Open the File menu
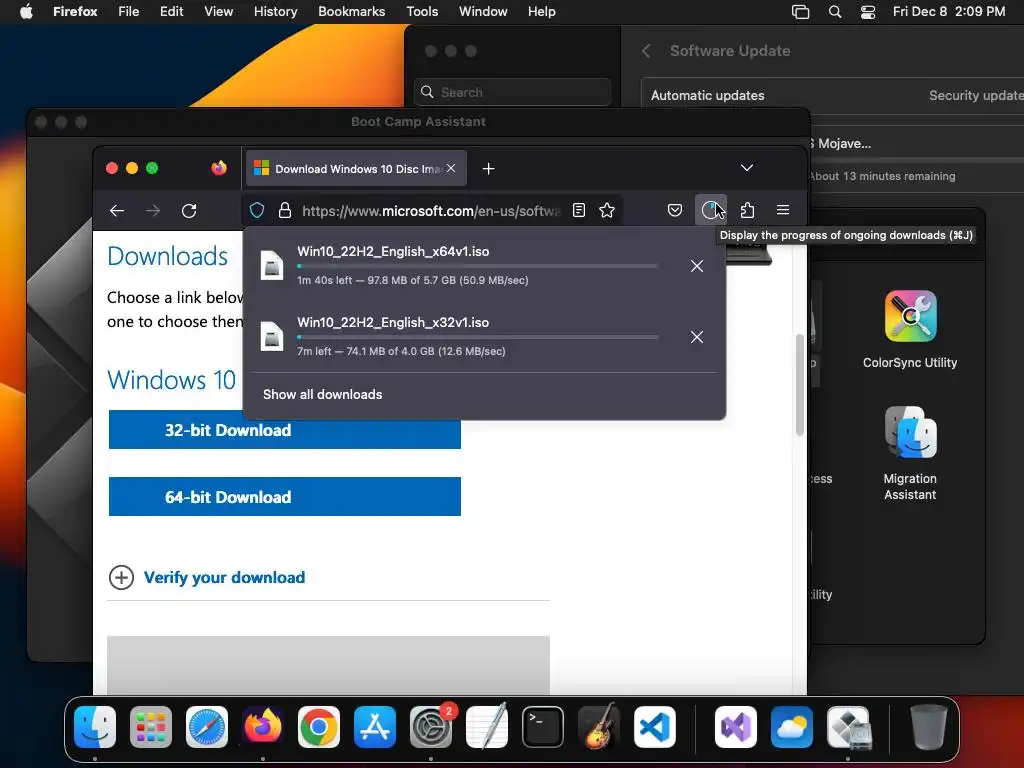The width and height of the screenshot is (1024, 768). 129,12
